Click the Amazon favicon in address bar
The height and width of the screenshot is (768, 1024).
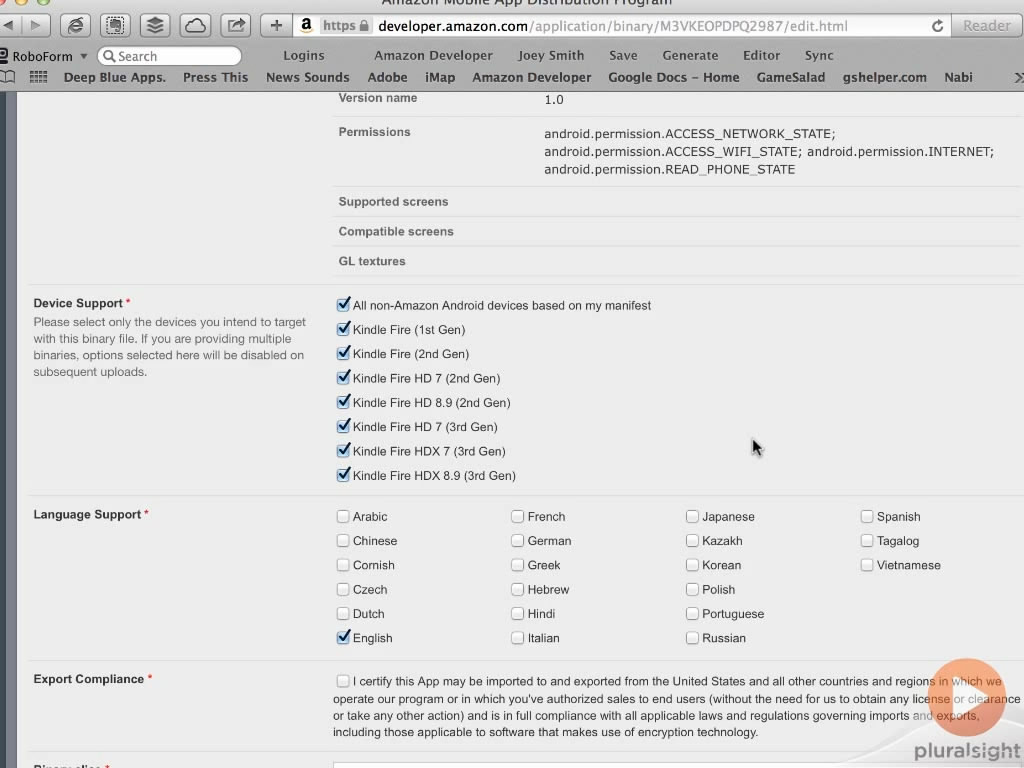(306, 25)
